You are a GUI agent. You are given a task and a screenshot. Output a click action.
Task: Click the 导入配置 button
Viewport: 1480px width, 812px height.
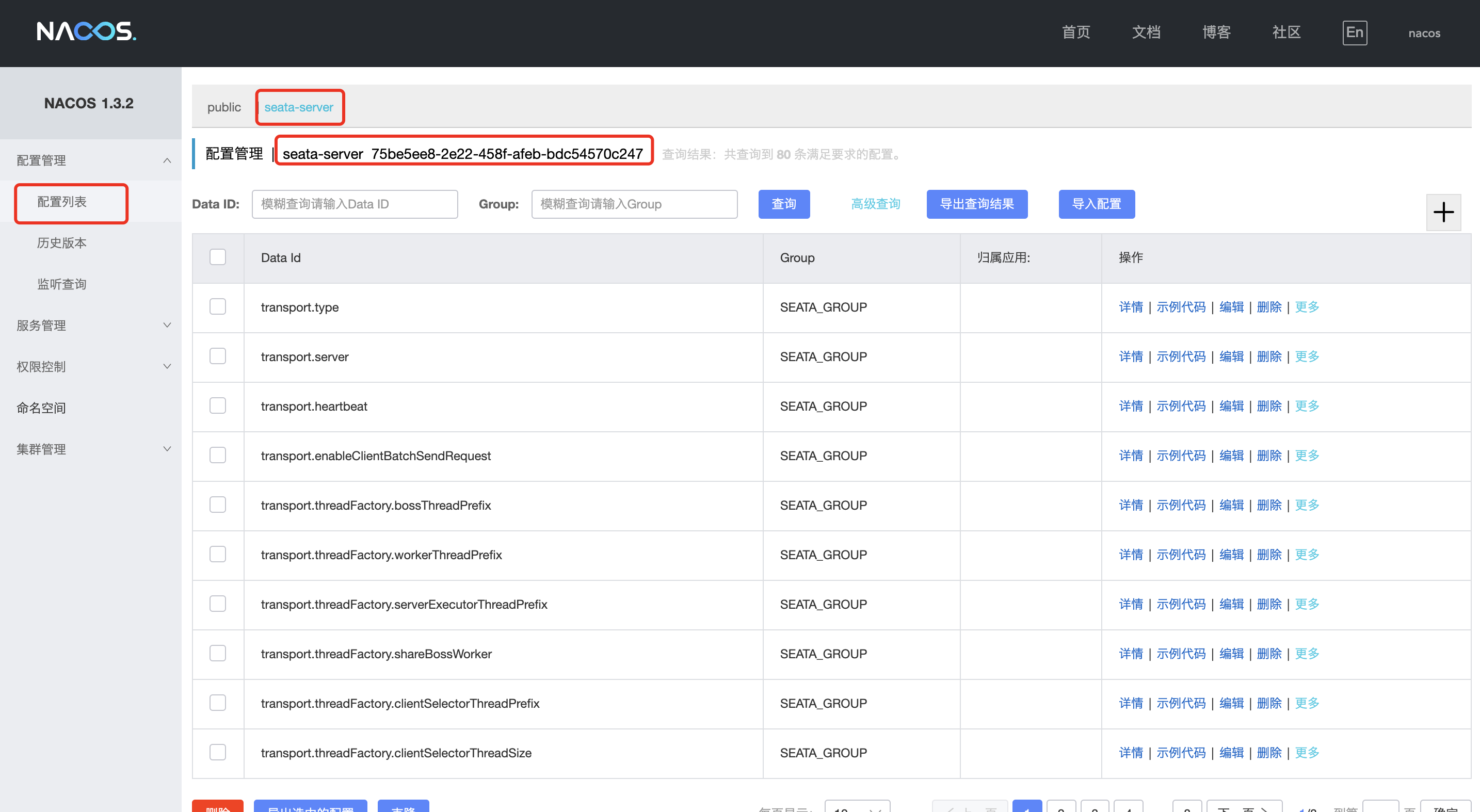pyautogui.click(x=1096, y=204)
